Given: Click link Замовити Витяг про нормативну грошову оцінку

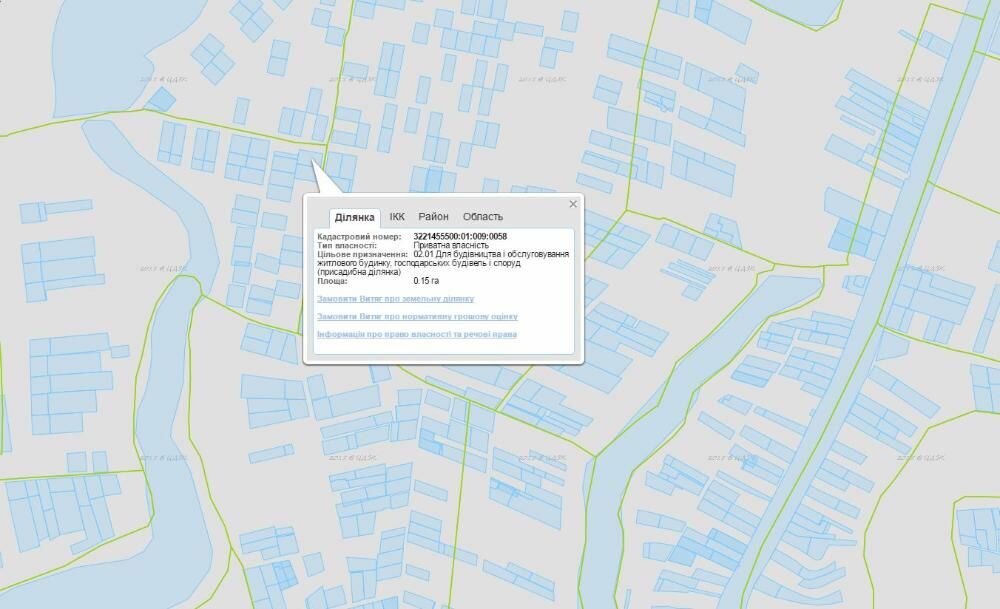Looking at the screenshot, I should pyautogui.click(x=417, y=317).
